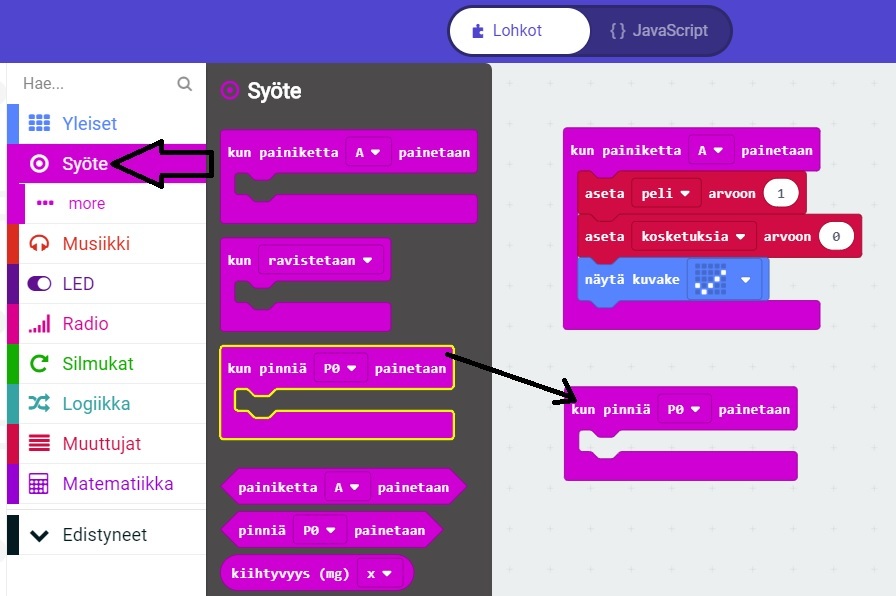The height and width of the screenshot is (596, 896).
Task: Click the LED toggle icon
Action: pos(39,284)
